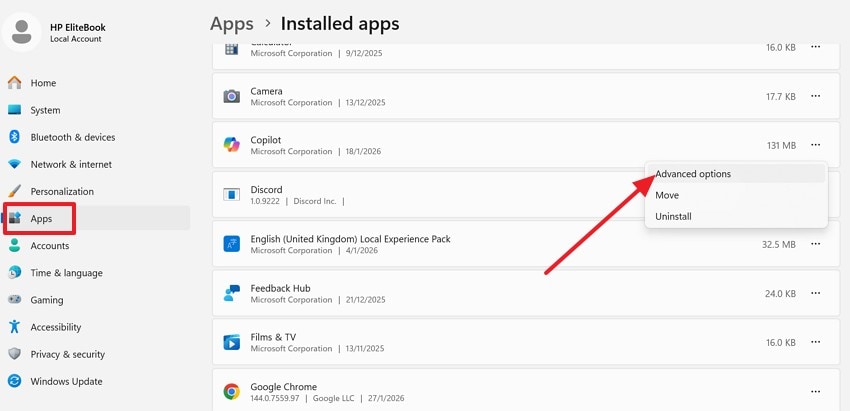Click the HP EliteBook account name
The height and width of the screenshot is (411, 850).
[x=78, y=27]
